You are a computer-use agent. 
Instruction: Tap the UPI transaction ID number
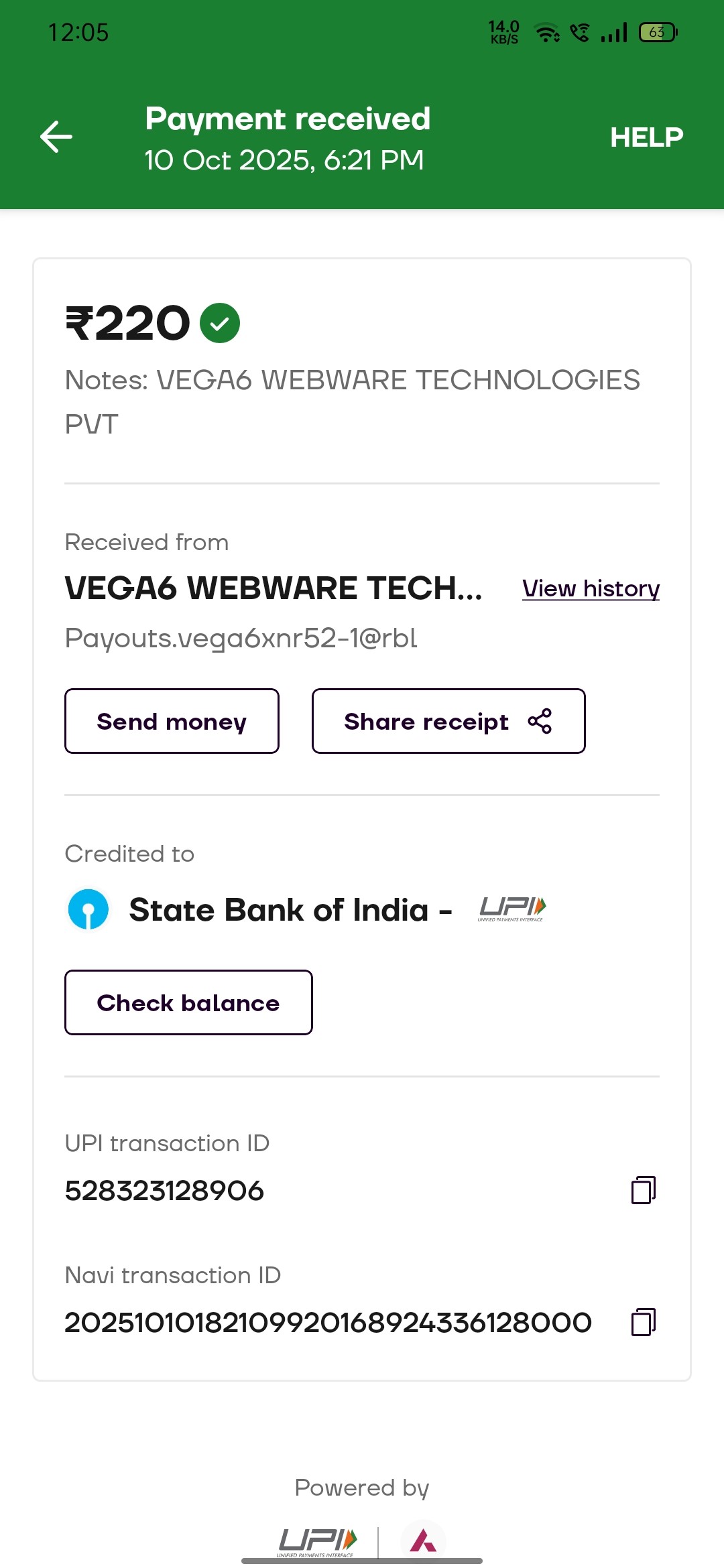coord(164,1191)
